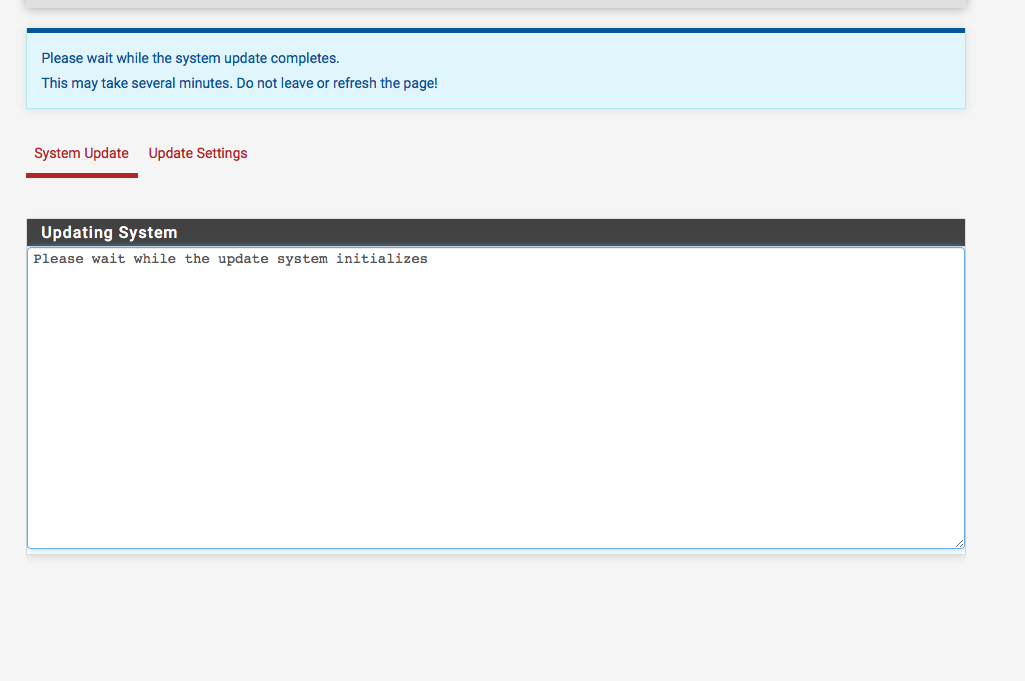This screenshot has height=681, width=1025.
Task: Click the word 'Settings' in the Update Settings tab
Action: click(222, 154)
